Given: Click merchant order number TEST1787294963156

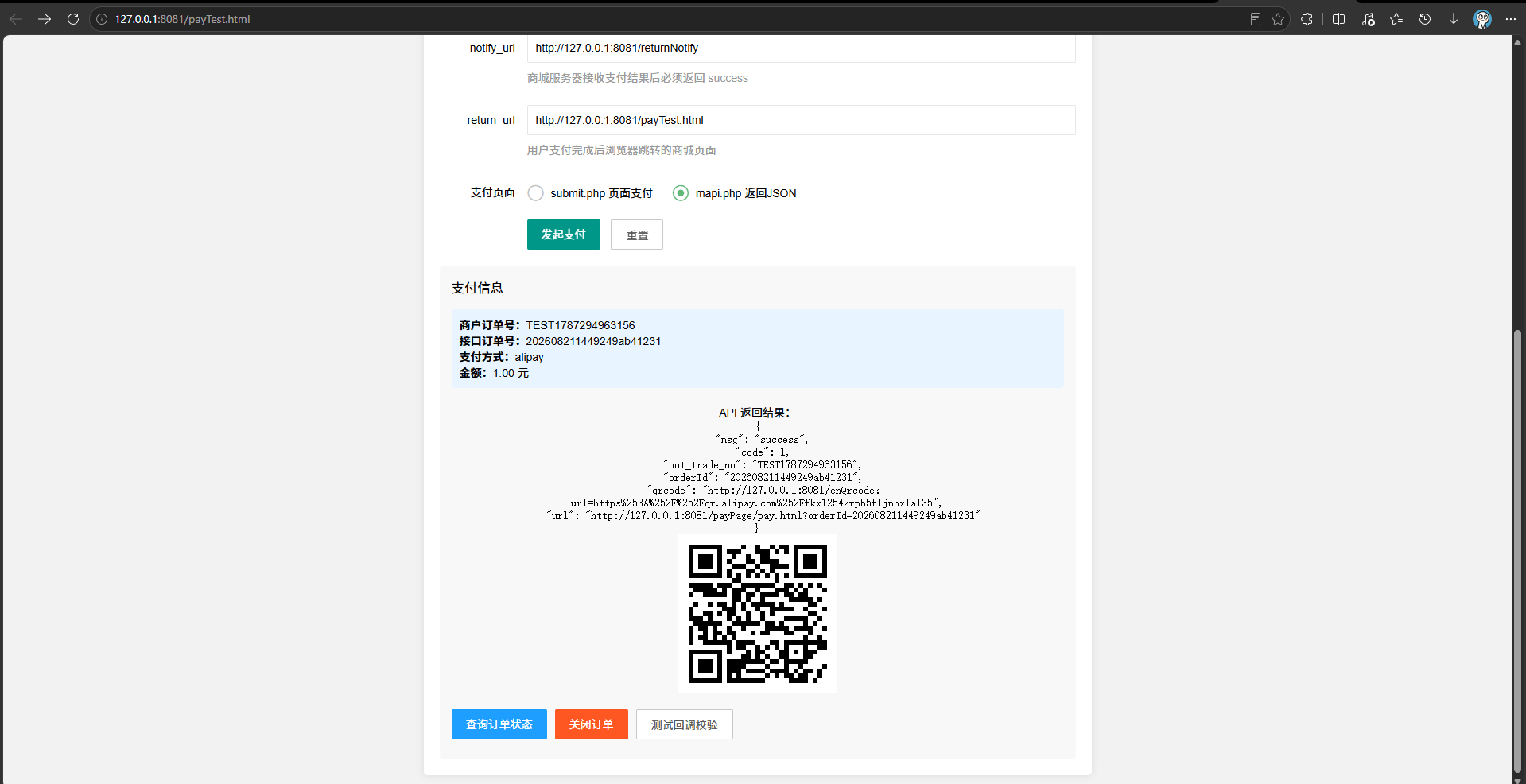Looking at the screenshot, I should tap(581, 325).
